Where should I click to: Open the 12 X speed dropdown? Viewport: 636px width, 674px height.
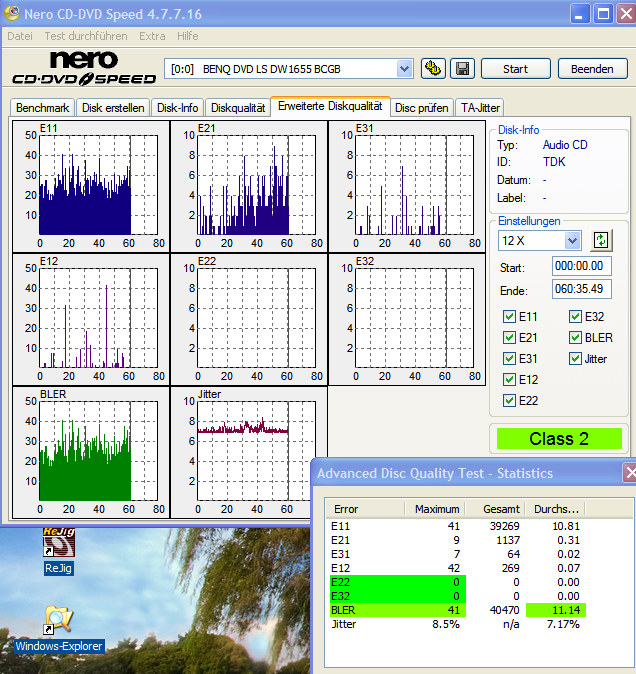[572, 240]
